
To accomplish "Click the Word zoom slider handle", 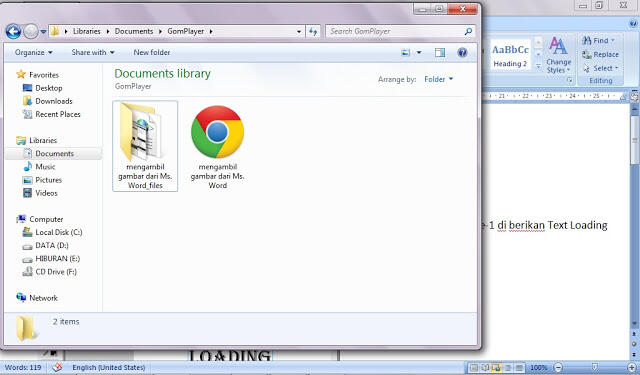I will pos(595,367).
